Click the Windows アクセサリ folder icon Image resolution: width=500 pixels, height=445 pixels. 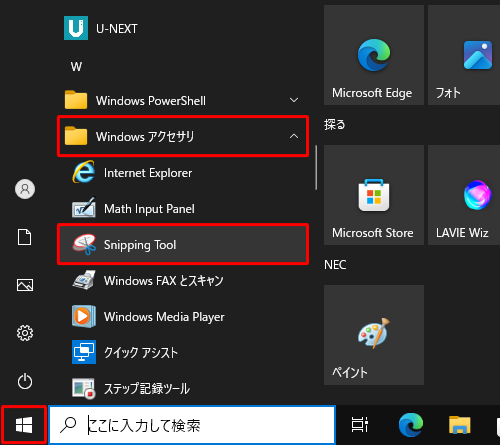[76, 136]
